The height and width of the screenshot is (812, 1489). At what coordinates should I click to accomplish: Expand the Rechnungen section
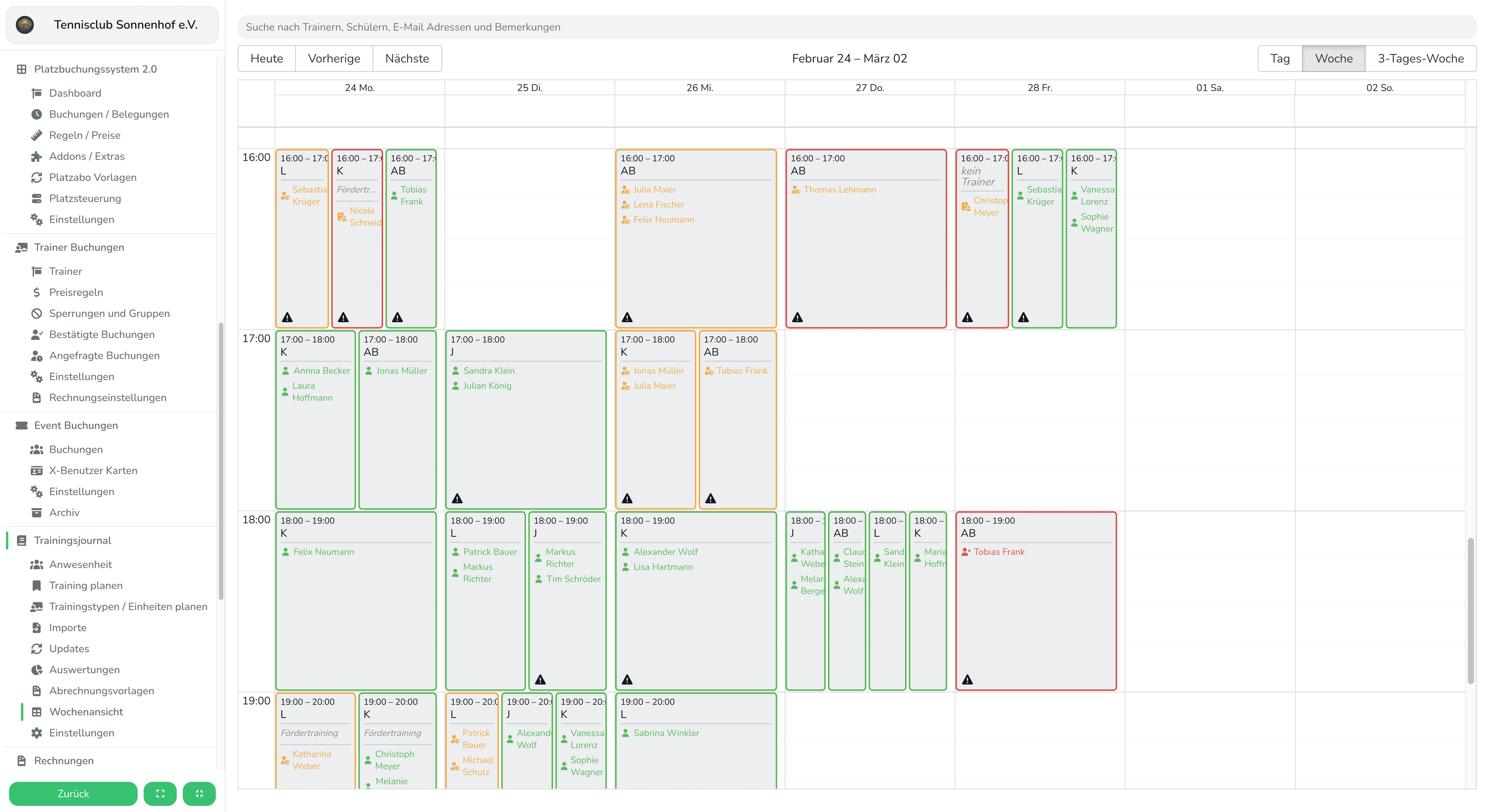point(64,760)
